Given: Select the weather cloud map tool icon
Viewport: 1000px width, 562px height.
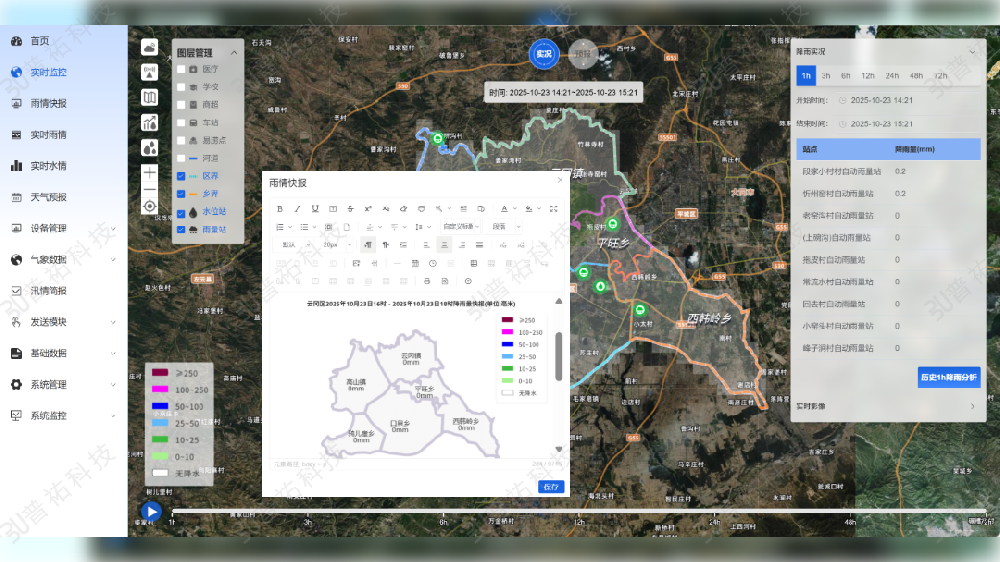Looking at the screenshot, I should (149, 47).
